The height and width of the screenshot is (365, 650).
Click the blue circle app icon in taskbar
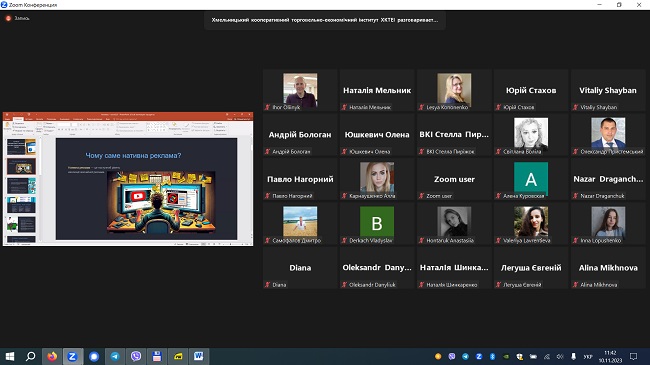(x=94, y=356)
